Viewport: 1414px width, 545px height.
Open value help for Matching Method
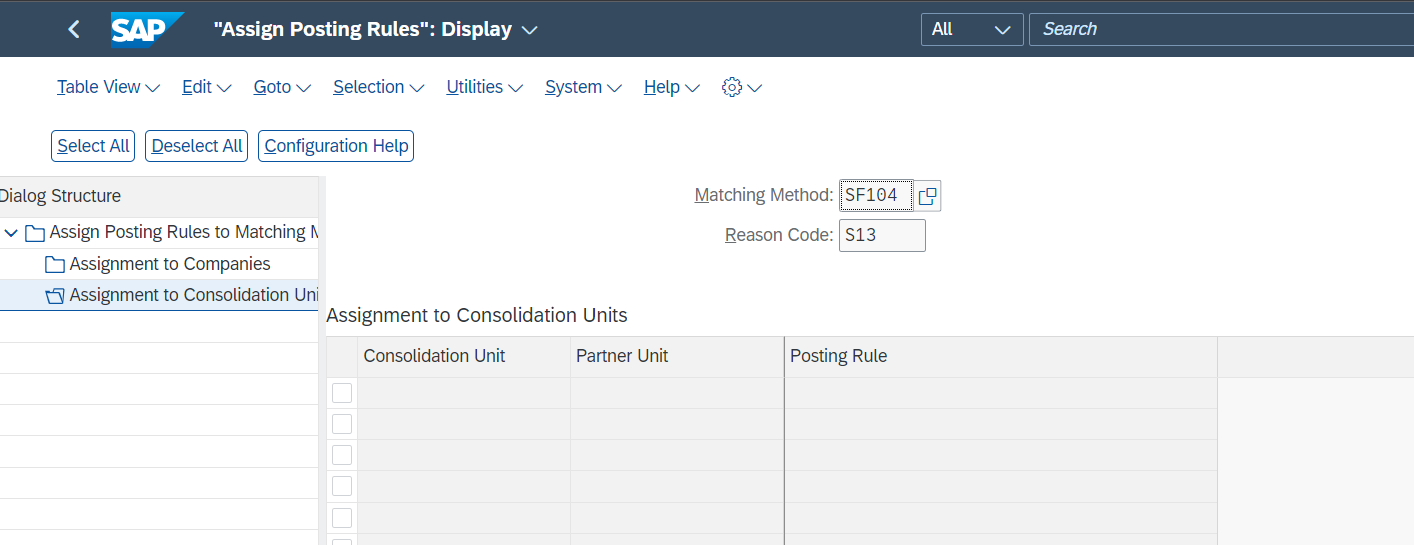coord(927,196)
